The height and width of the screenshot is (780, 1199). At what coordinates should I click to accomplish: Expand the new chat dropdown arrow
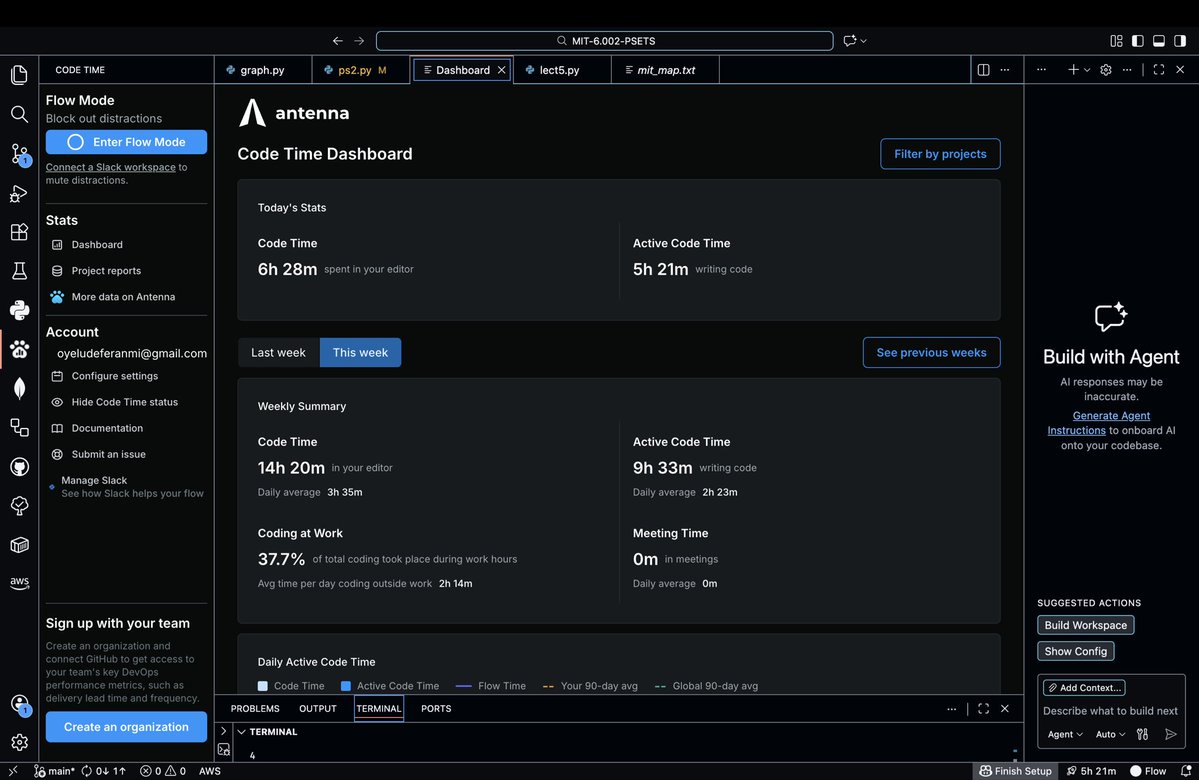click(x=1087, y=70)
